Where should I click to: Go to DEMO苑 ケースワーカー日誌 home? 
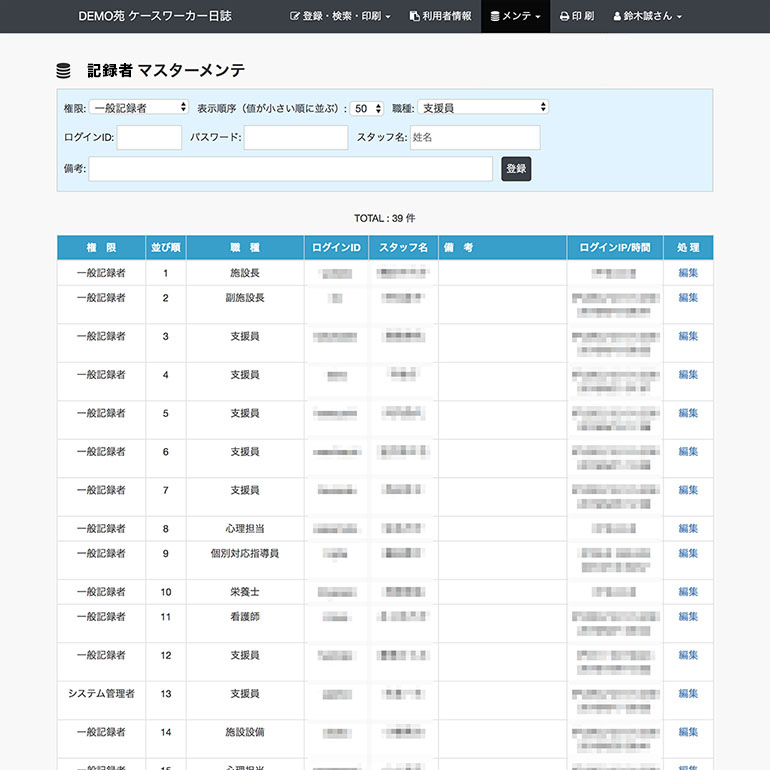(155, 16)
